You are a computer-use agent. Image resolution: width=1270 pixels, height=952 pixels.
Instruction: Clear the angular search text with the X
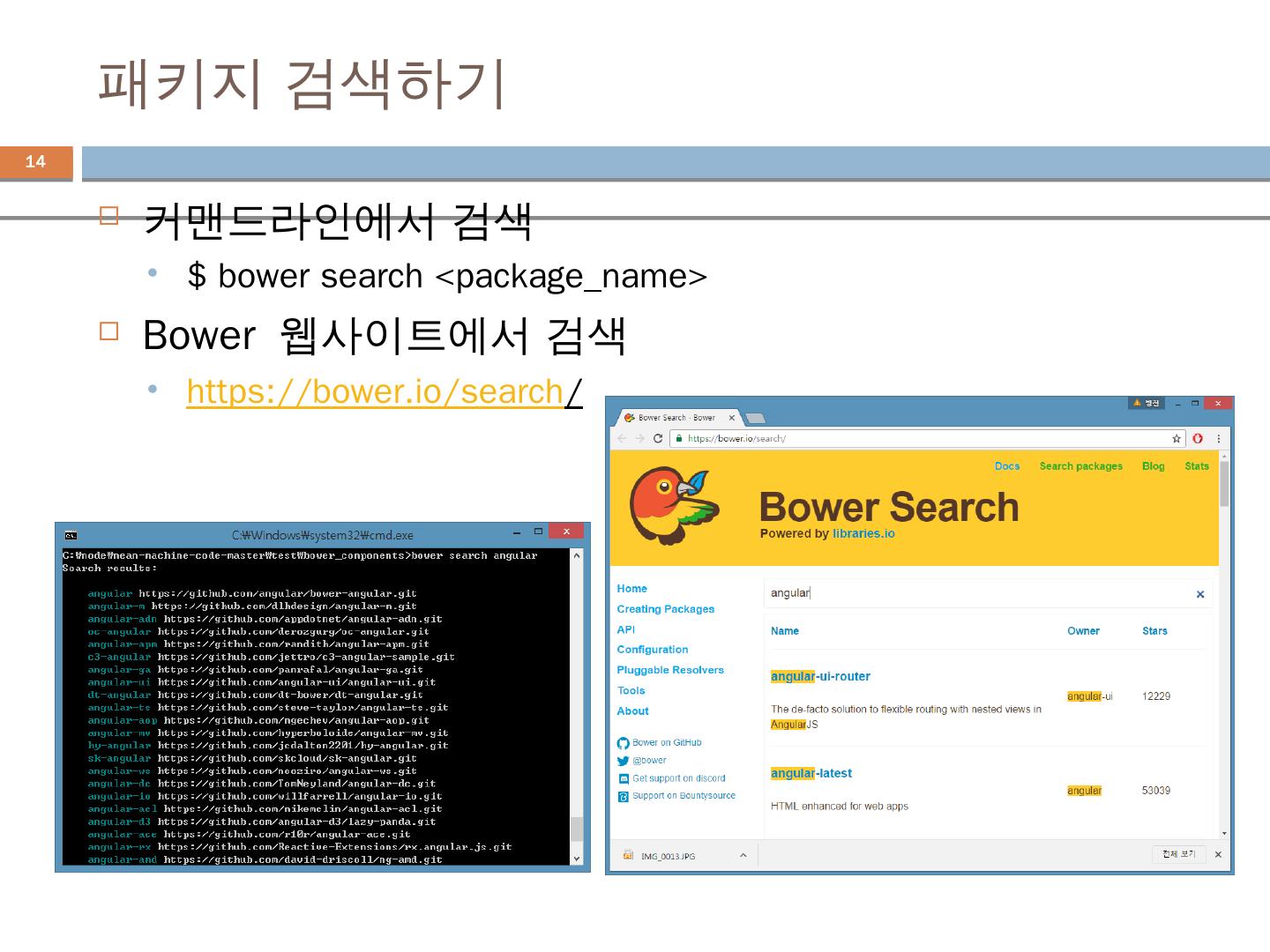[1199, 594]
